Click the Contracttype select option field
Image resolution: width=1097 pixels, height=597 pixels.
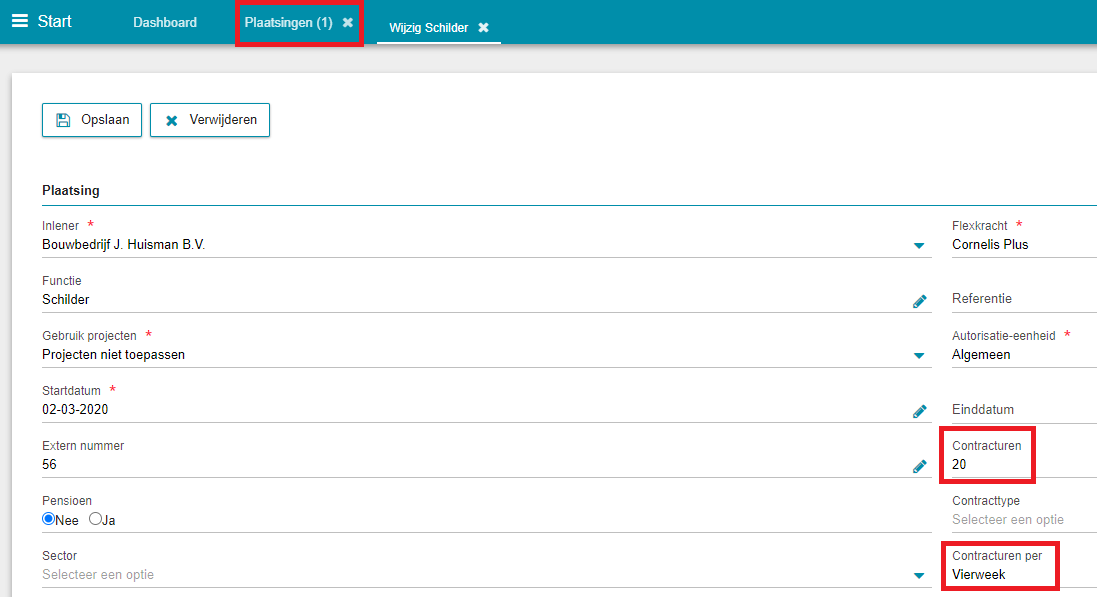(1008, 520)
